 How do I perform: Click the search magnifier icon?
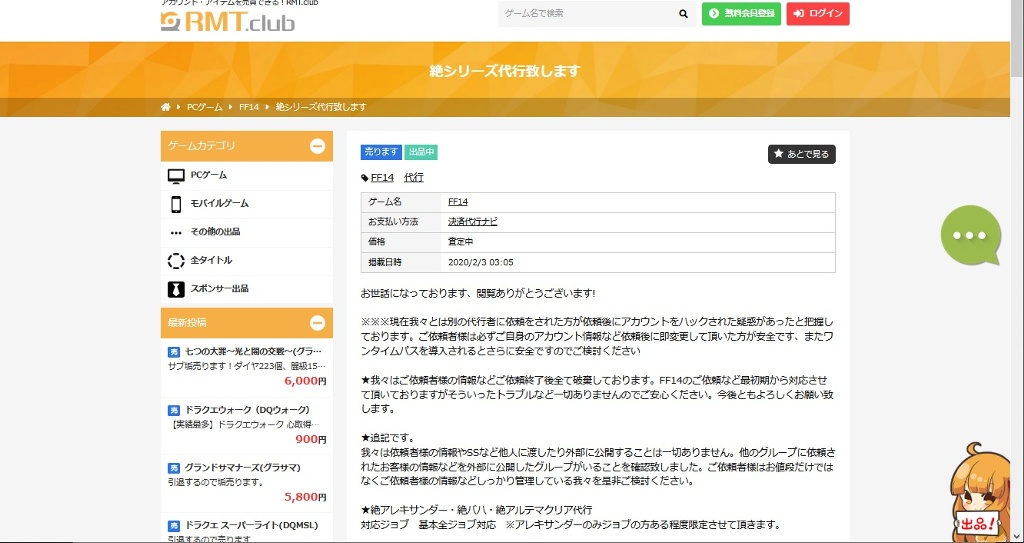click(x=683, y=14)
